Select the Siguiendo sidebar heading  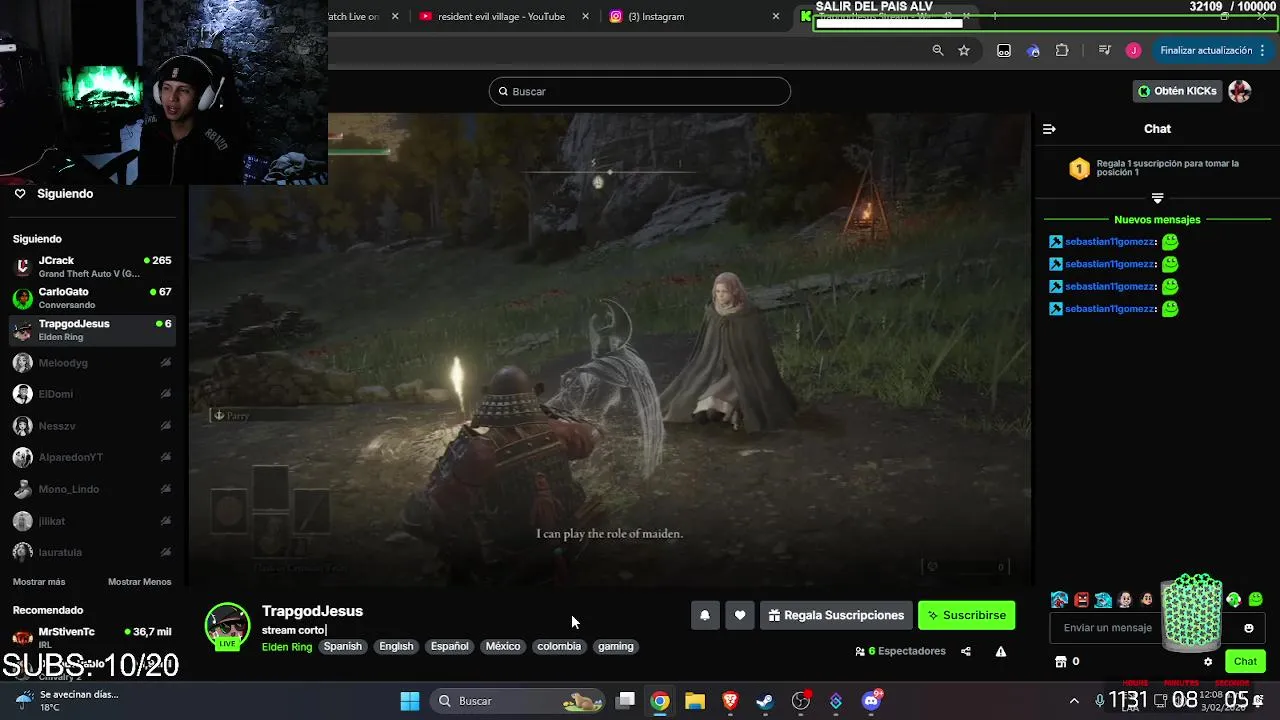[x=37, y=239]
